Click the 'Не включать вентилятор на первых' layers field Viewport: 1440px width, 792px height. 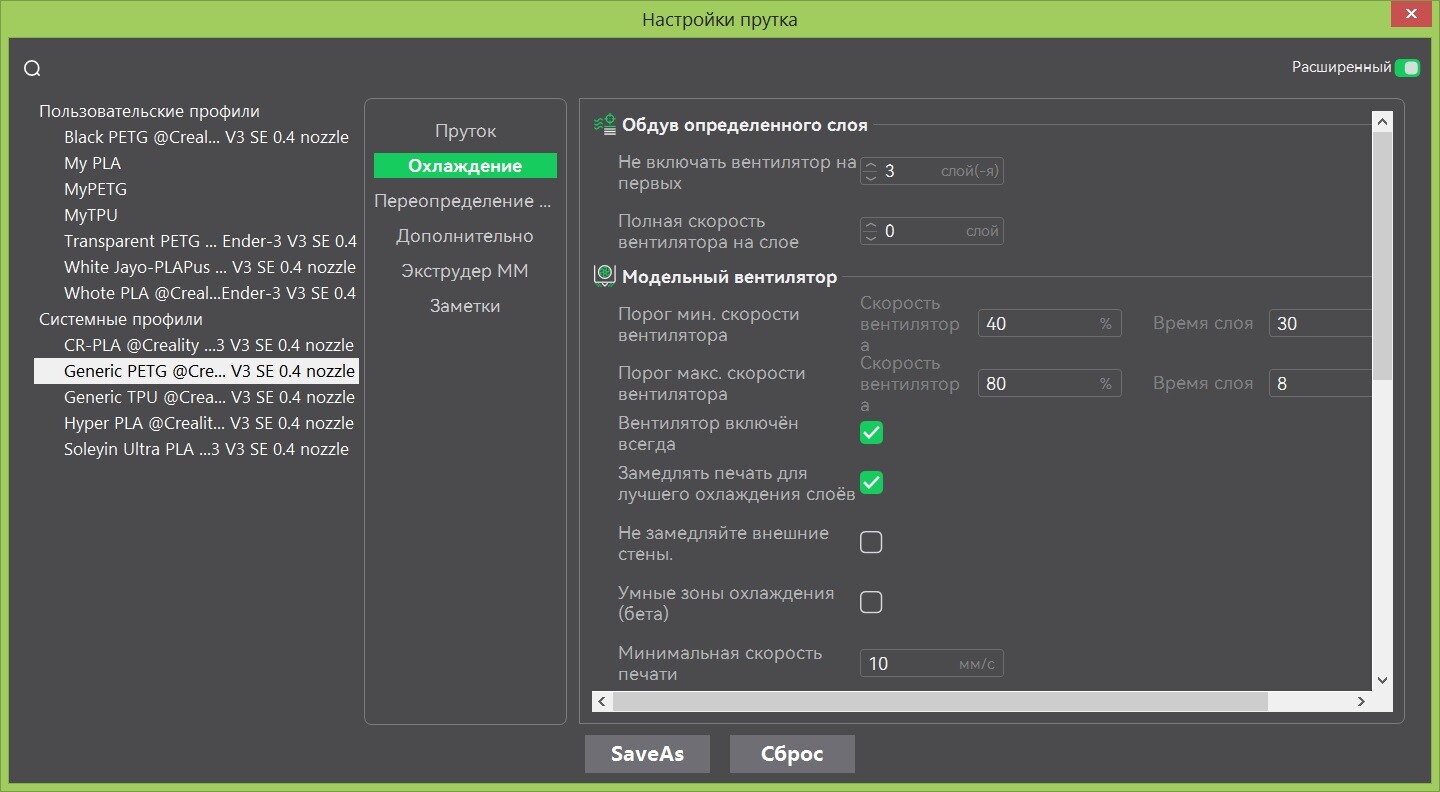932,171
